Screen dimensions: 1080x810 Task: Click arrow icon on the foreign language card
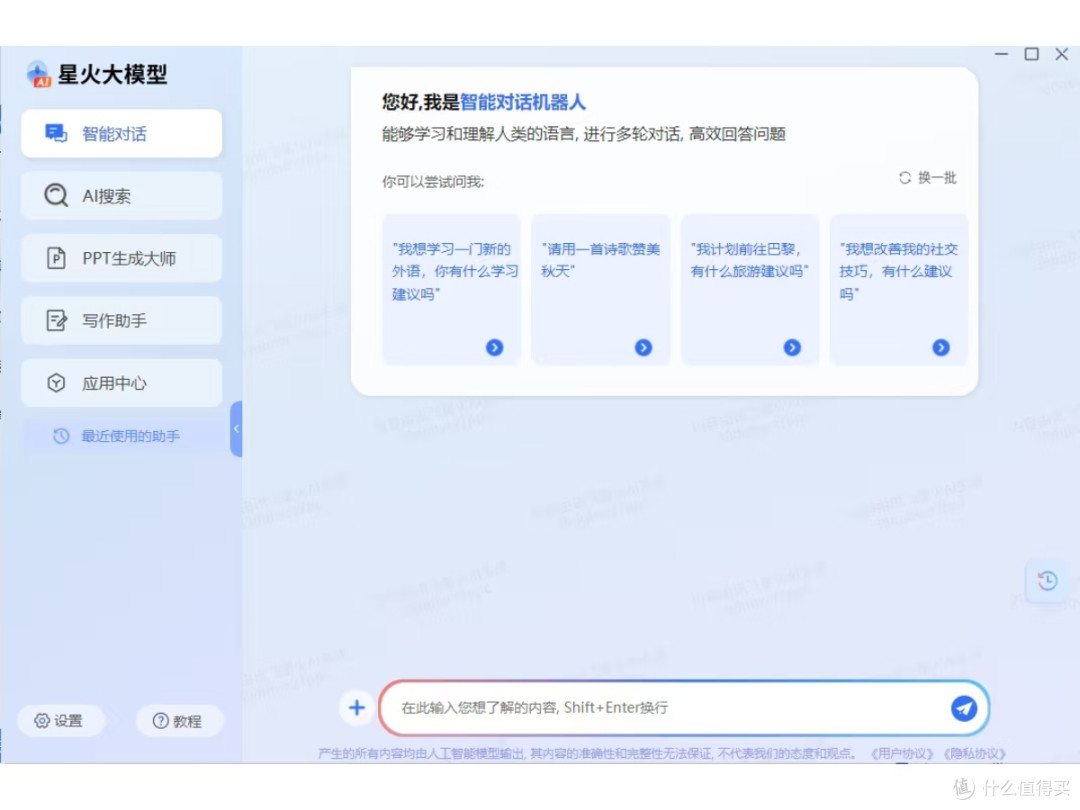[495, 347]
